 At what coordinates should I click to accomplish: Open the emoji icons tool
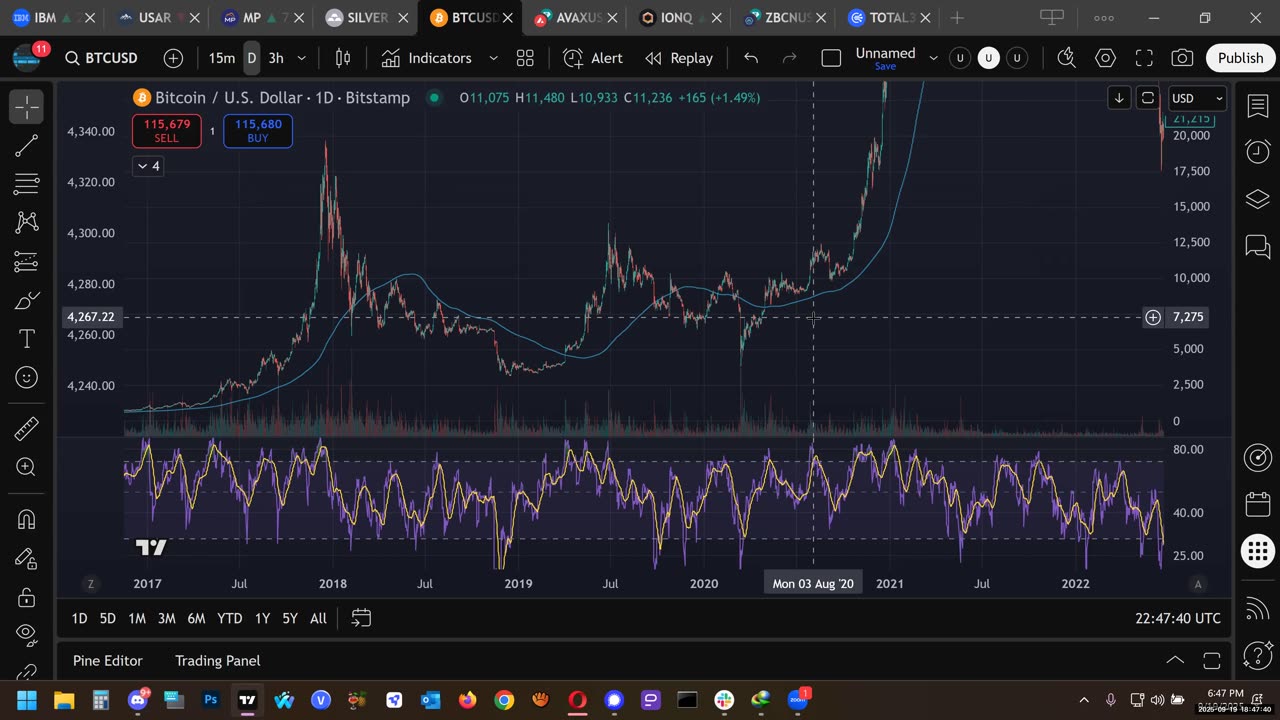tap(27, 377)
